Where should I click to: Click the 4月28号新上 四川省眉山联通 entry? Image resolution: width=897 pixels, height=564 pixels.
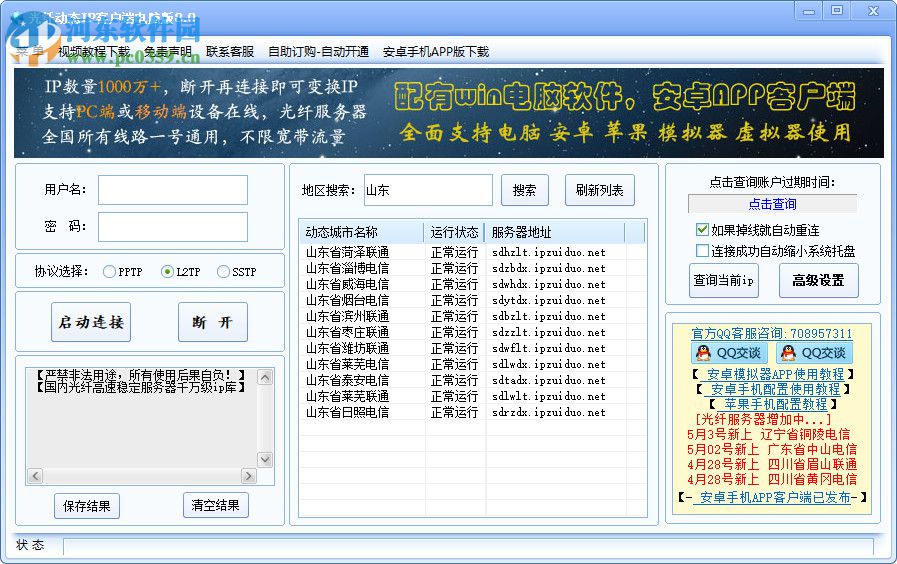click(772, 464)
